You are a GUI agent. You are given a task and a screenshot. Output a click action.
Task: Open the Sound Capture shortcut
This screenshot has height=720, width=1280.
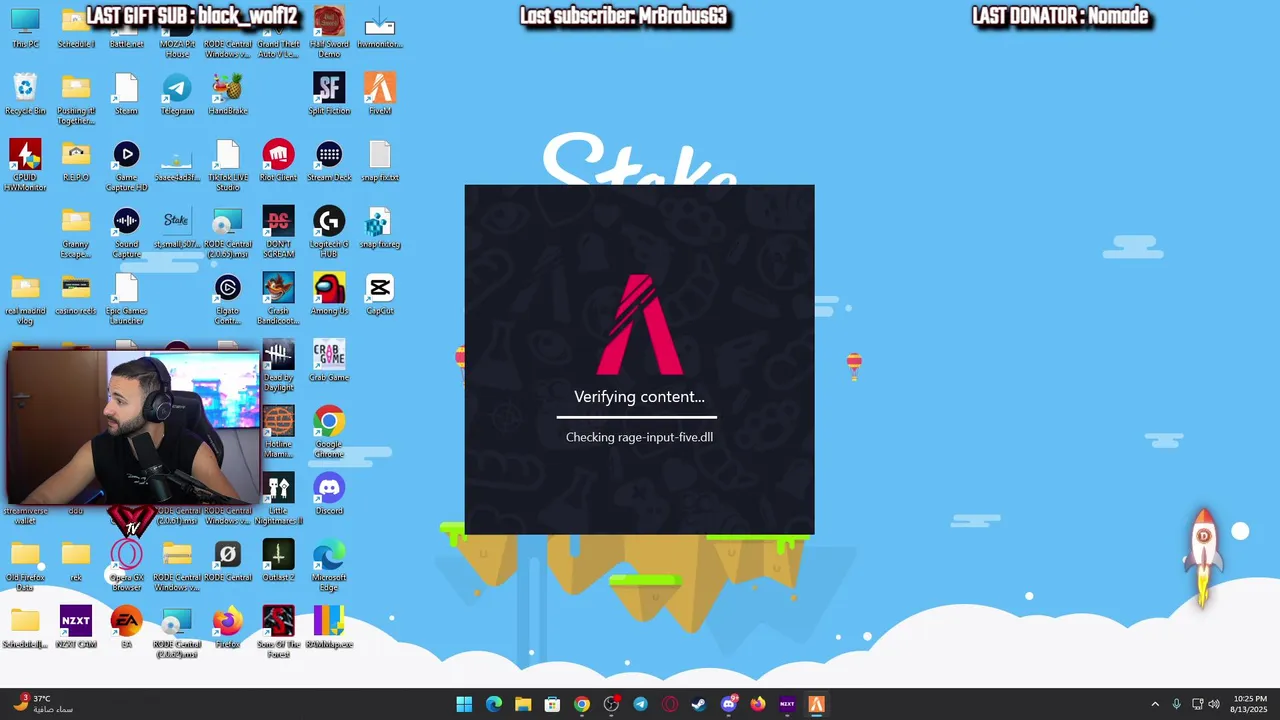[126, 232]
